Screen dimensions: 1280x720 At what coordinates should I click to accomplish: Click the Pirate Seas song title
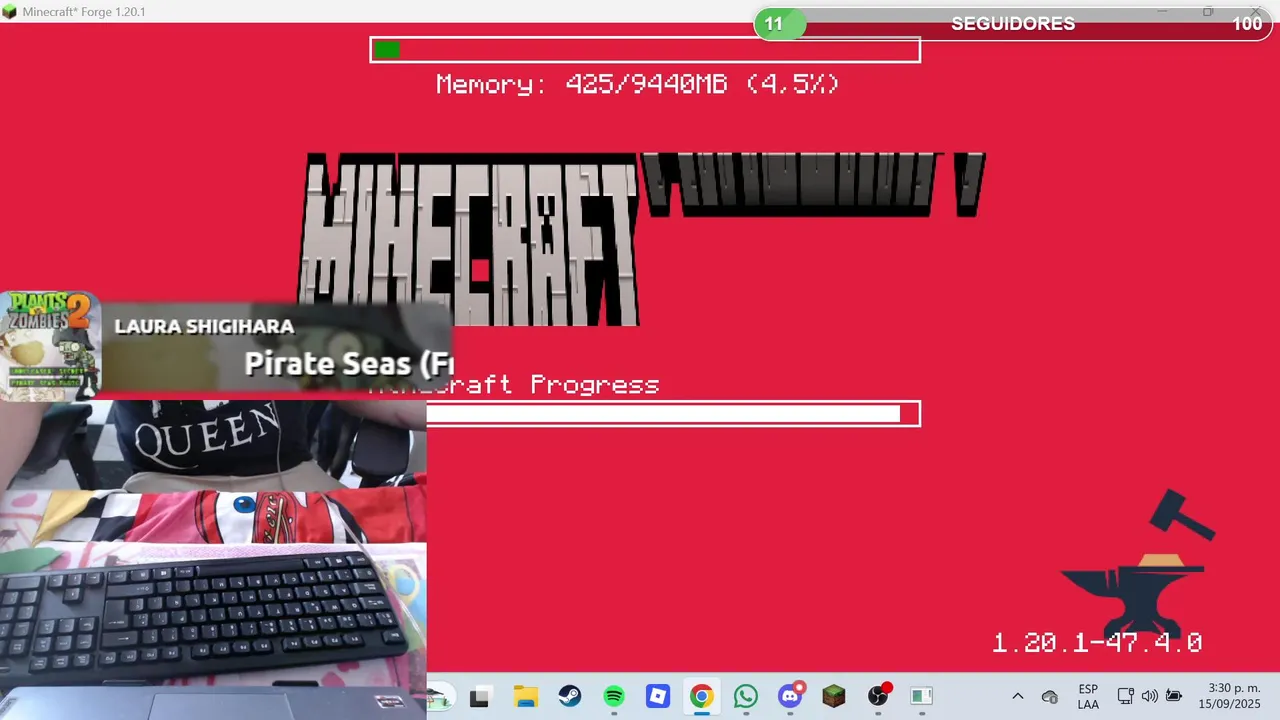point(349,363)
